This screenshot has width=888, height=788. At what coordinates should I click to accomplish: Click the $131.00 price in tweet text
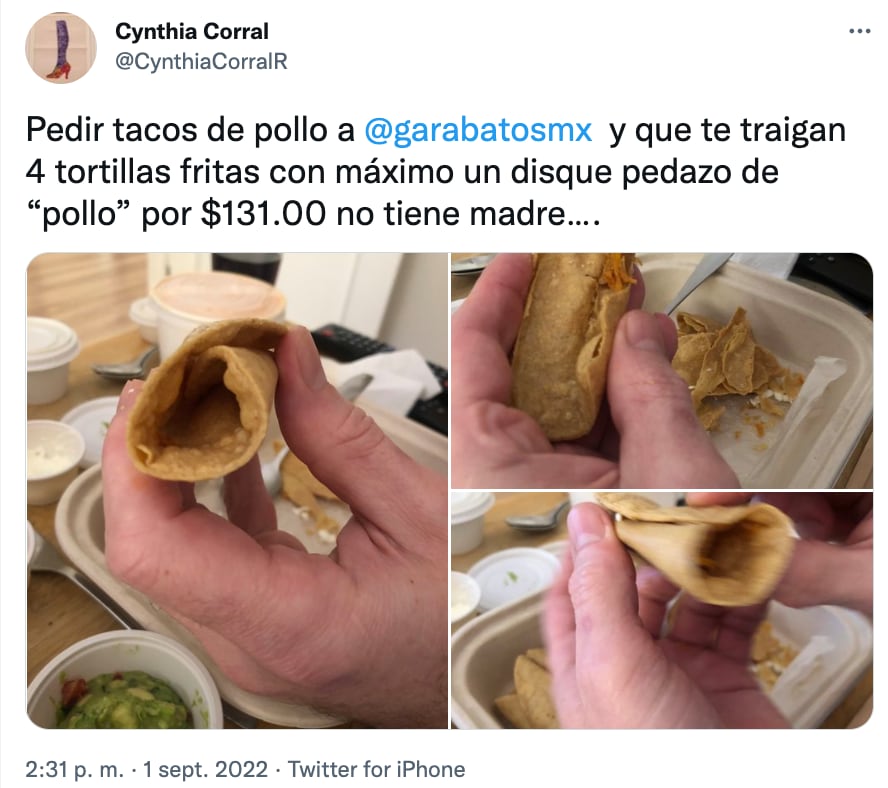263,215
